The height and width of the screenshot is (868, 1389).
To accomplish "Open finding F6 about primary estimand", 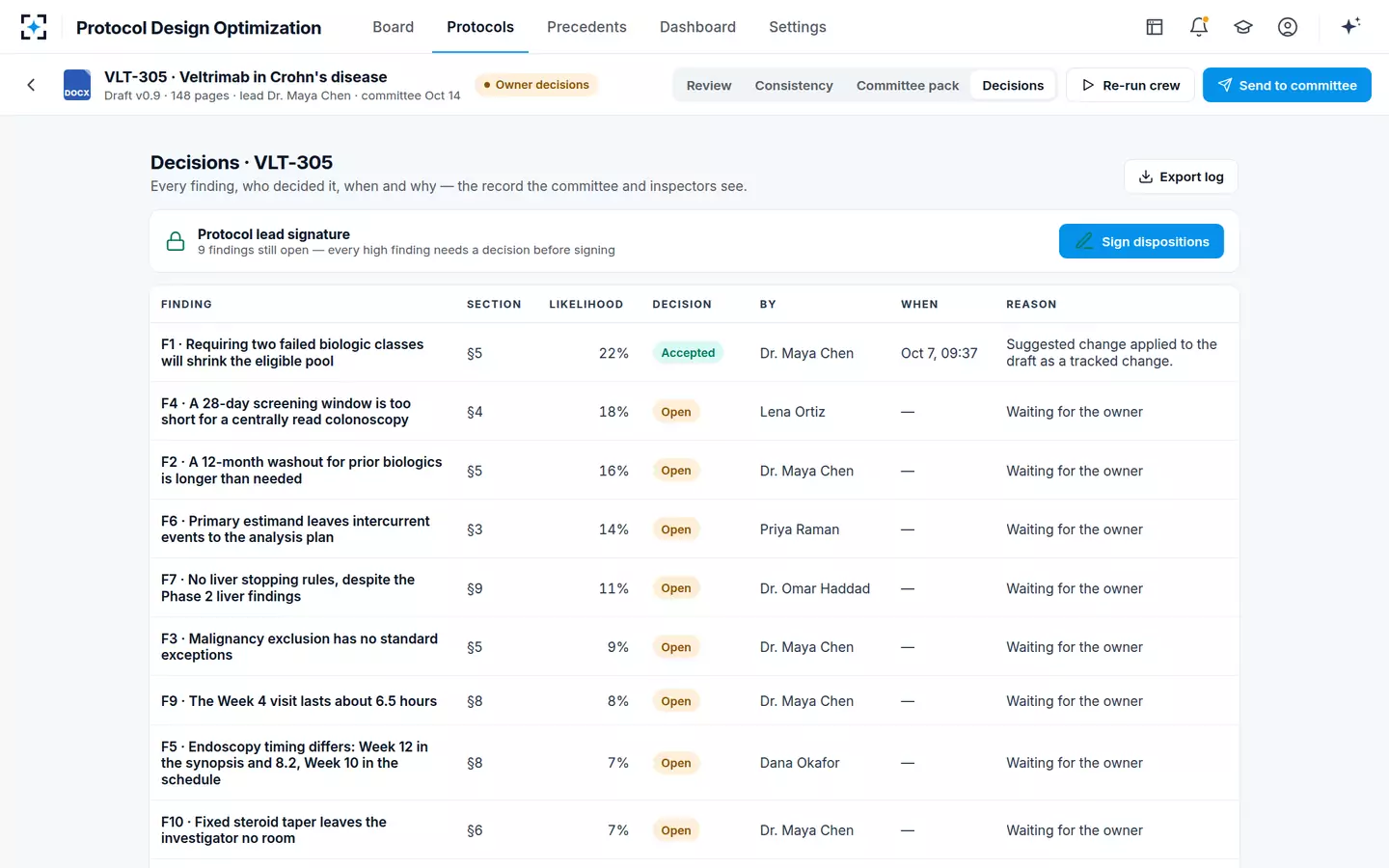I will coord(295,529).
